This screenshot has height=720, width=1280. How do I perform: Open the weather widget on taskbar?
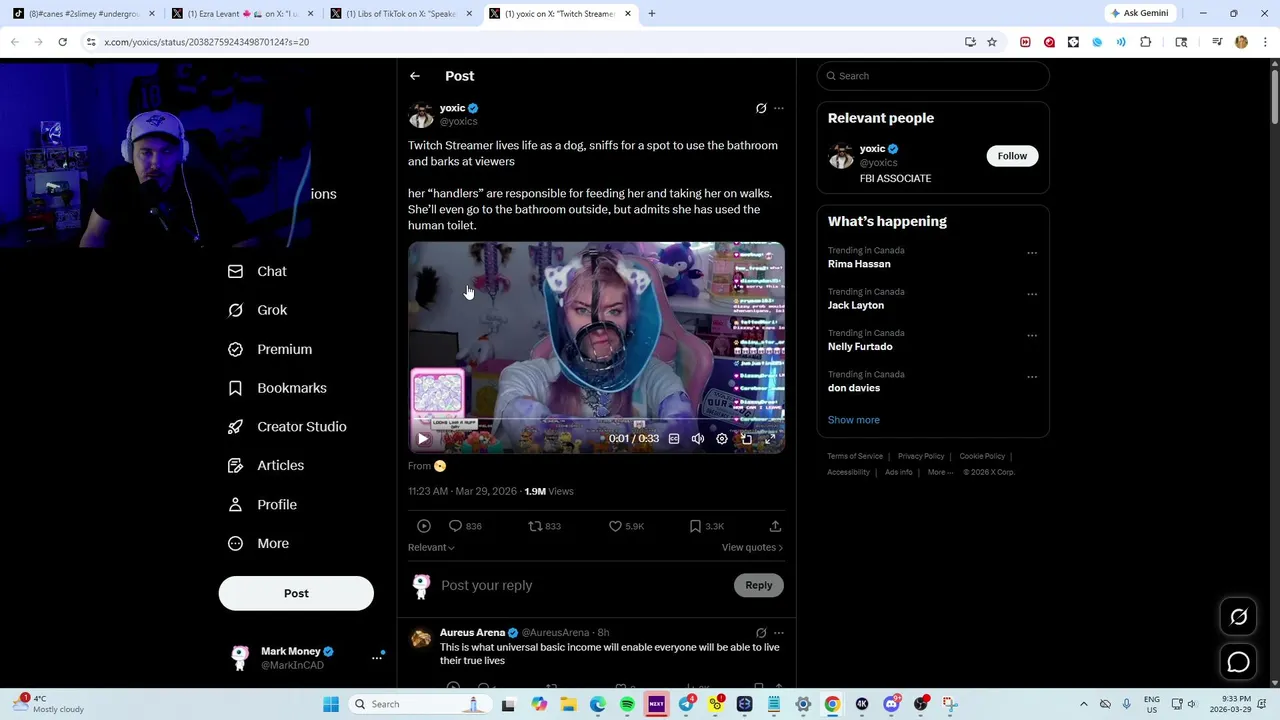[x=49, y=704]
